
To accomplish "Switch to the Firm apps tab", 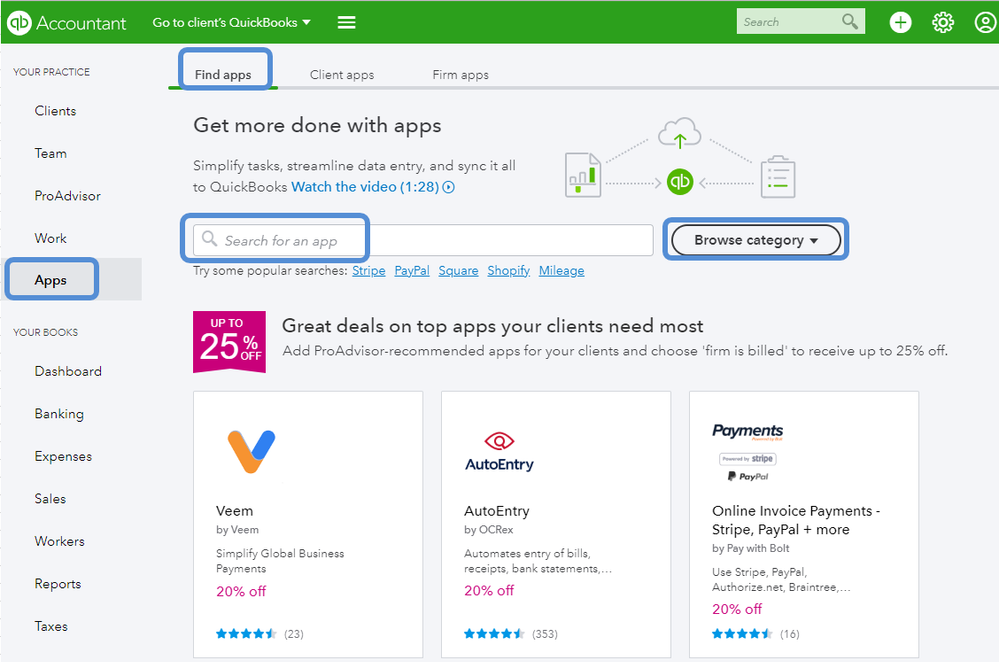I will pos(461,75).
